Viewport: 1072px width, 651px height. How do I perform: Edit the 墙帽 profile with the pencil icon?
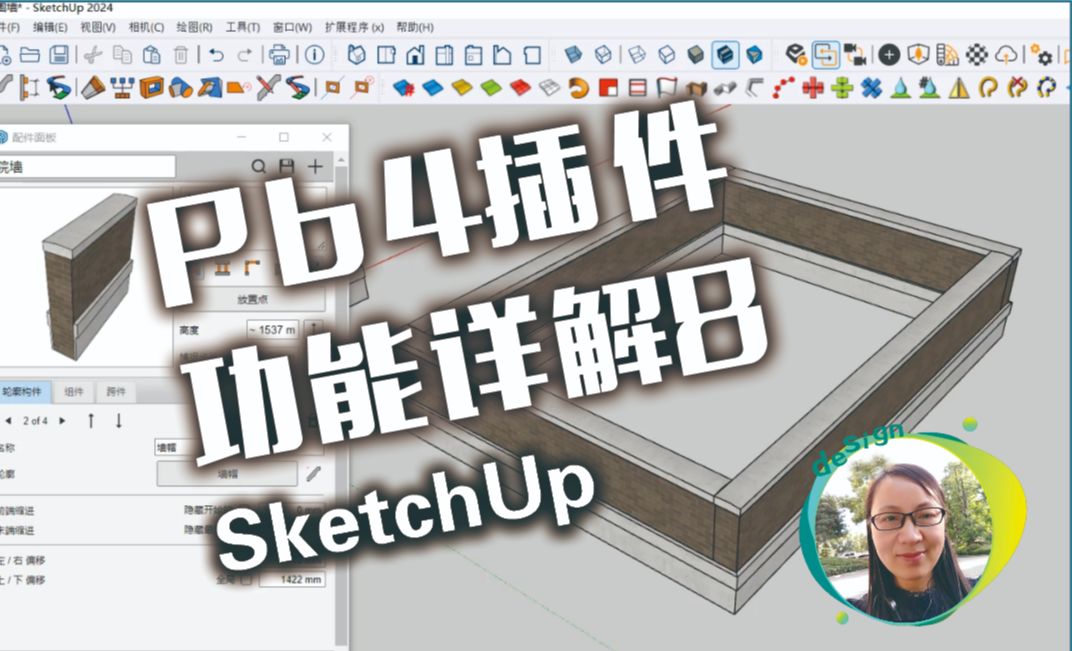[x=314, y=472]
